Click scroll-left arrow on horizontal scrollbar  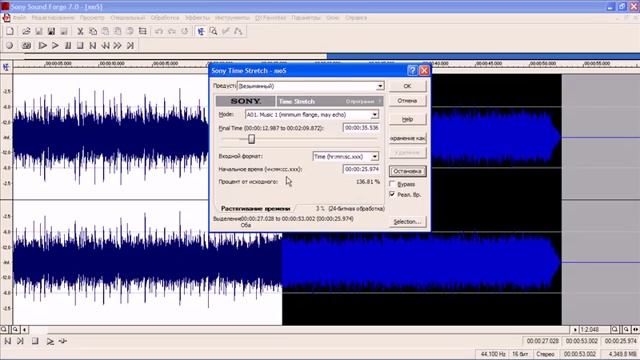point(24,329)
